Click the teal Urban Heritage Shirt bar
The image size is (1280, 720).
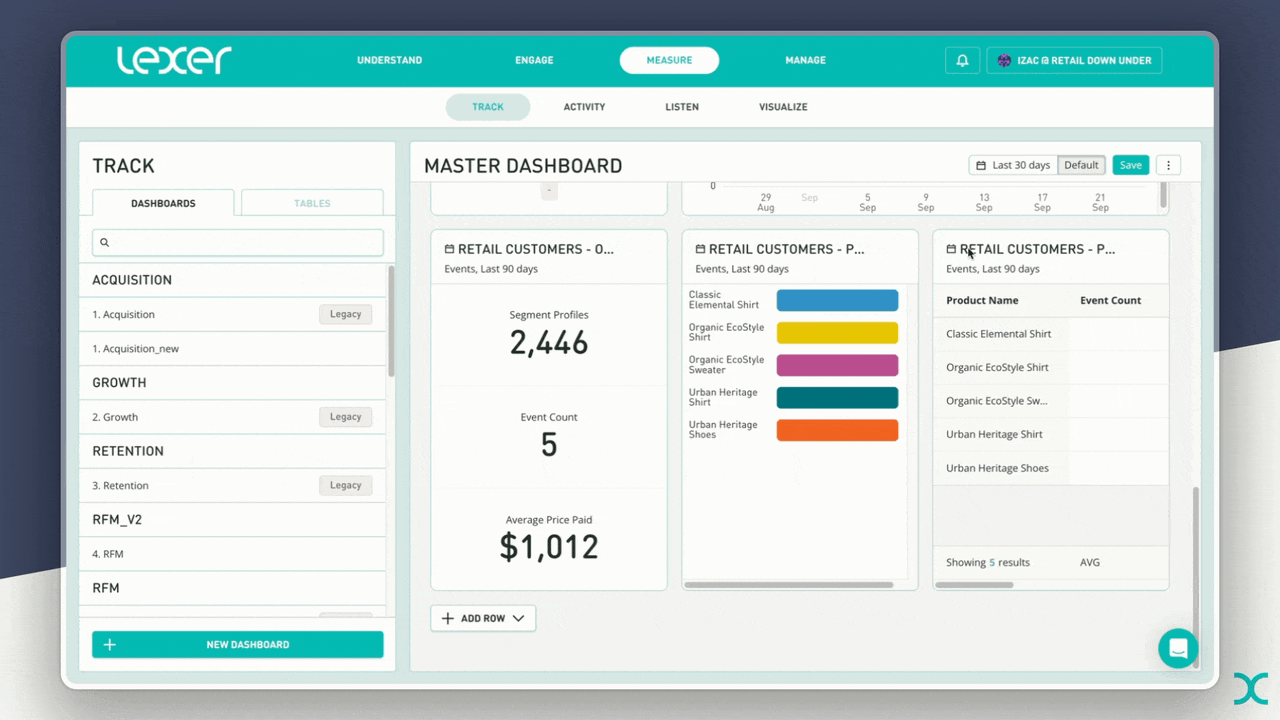click(837, 397)
